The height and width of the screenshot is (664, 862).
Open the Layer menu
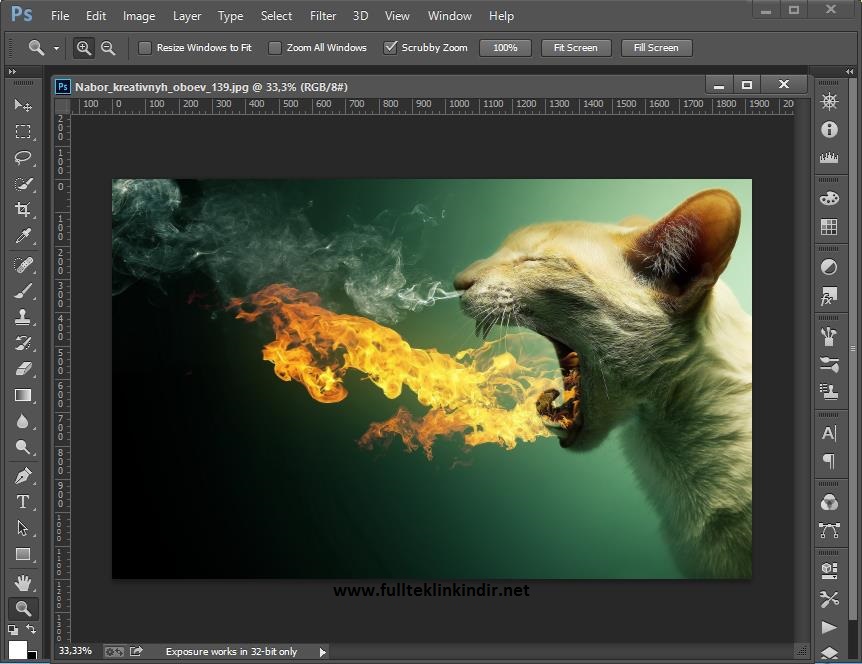pos(186,16)
